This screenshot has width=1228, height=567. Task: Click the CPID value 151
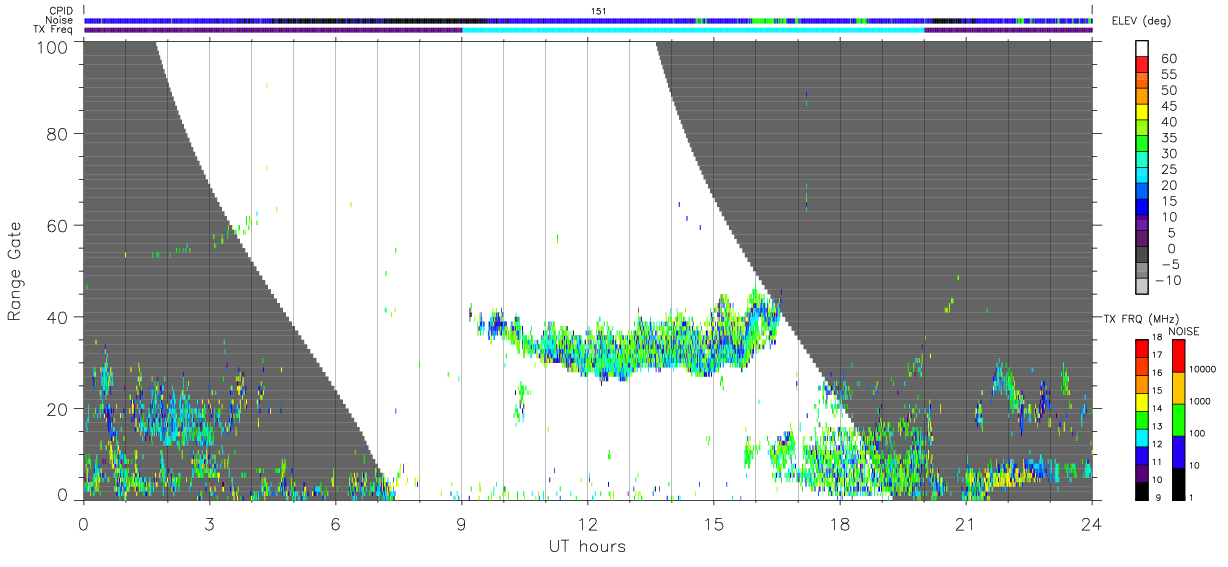[x=599, y=11]
